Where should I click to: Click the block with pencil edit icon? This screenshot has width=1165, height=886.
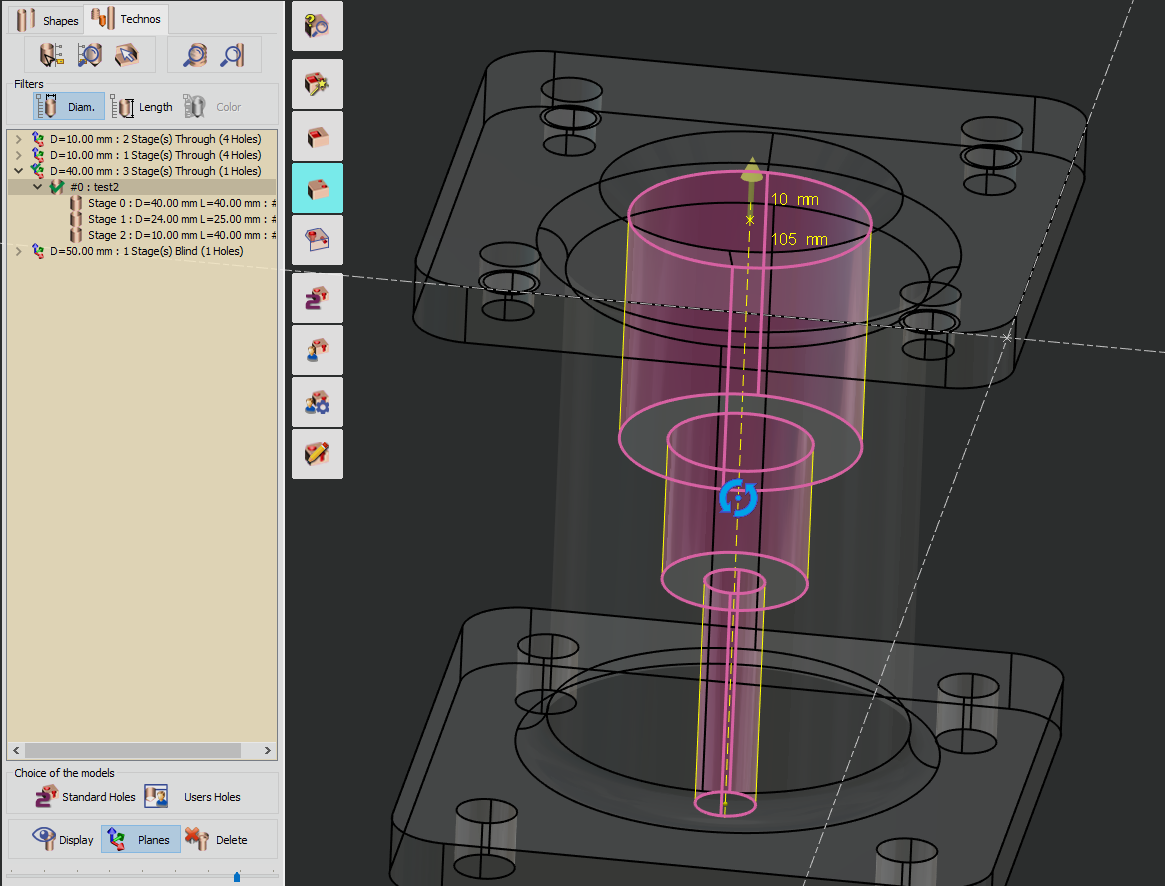click(x=317, y=454)
